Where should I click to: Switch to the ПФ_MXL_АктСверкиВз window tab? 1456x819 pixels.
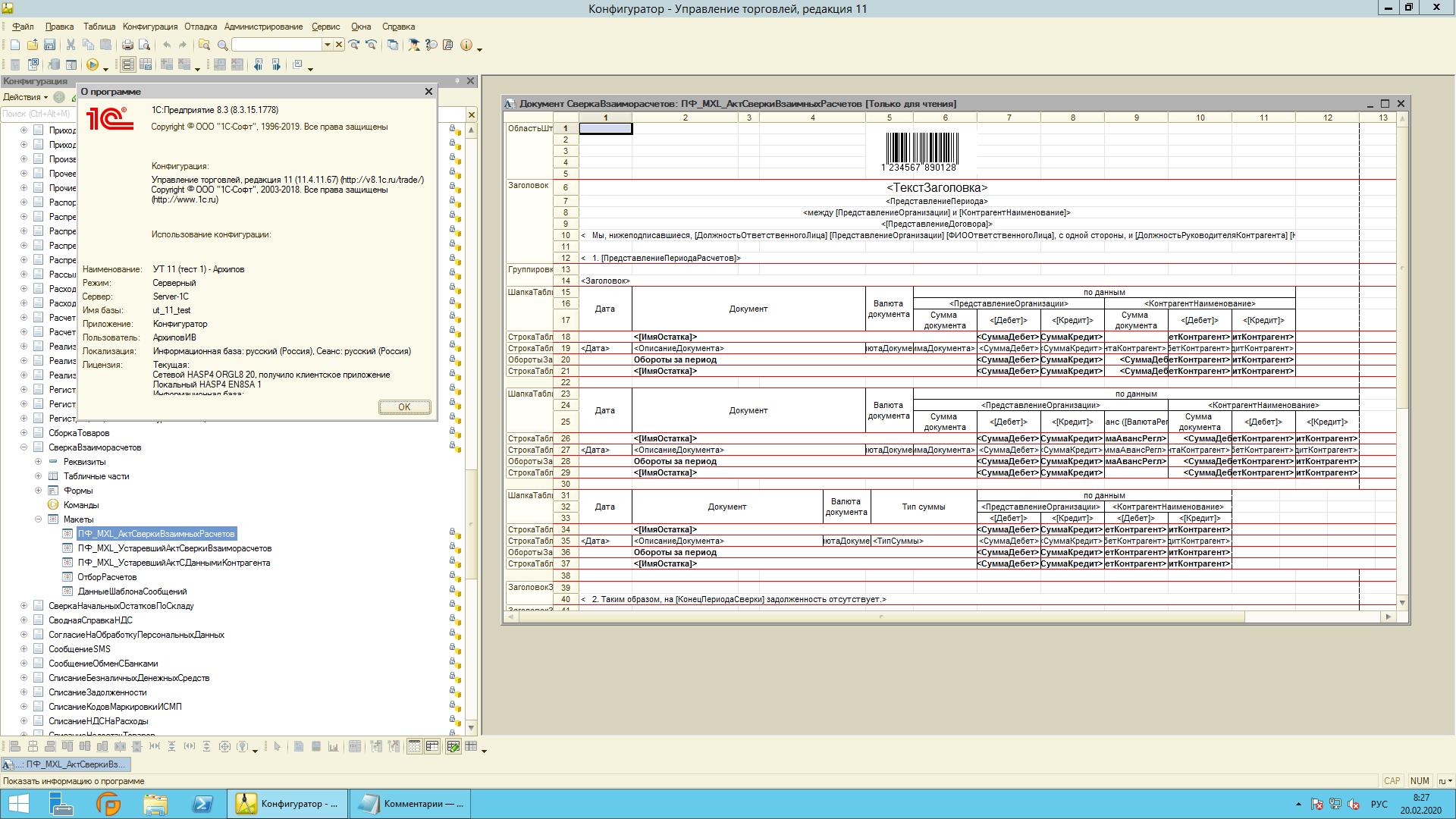65,764
